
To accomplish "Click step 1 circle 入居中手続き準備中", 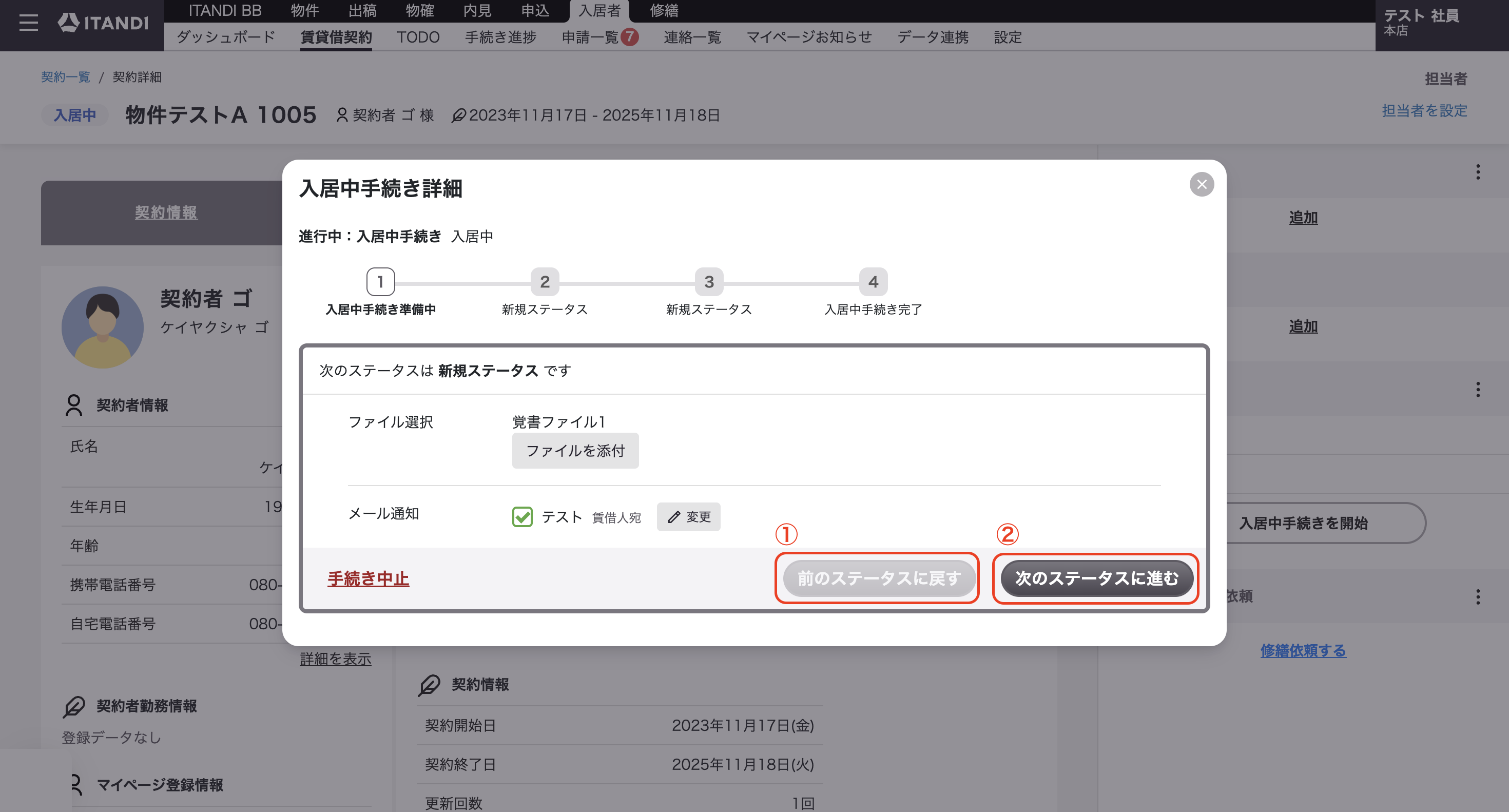I will pos(380,282).
